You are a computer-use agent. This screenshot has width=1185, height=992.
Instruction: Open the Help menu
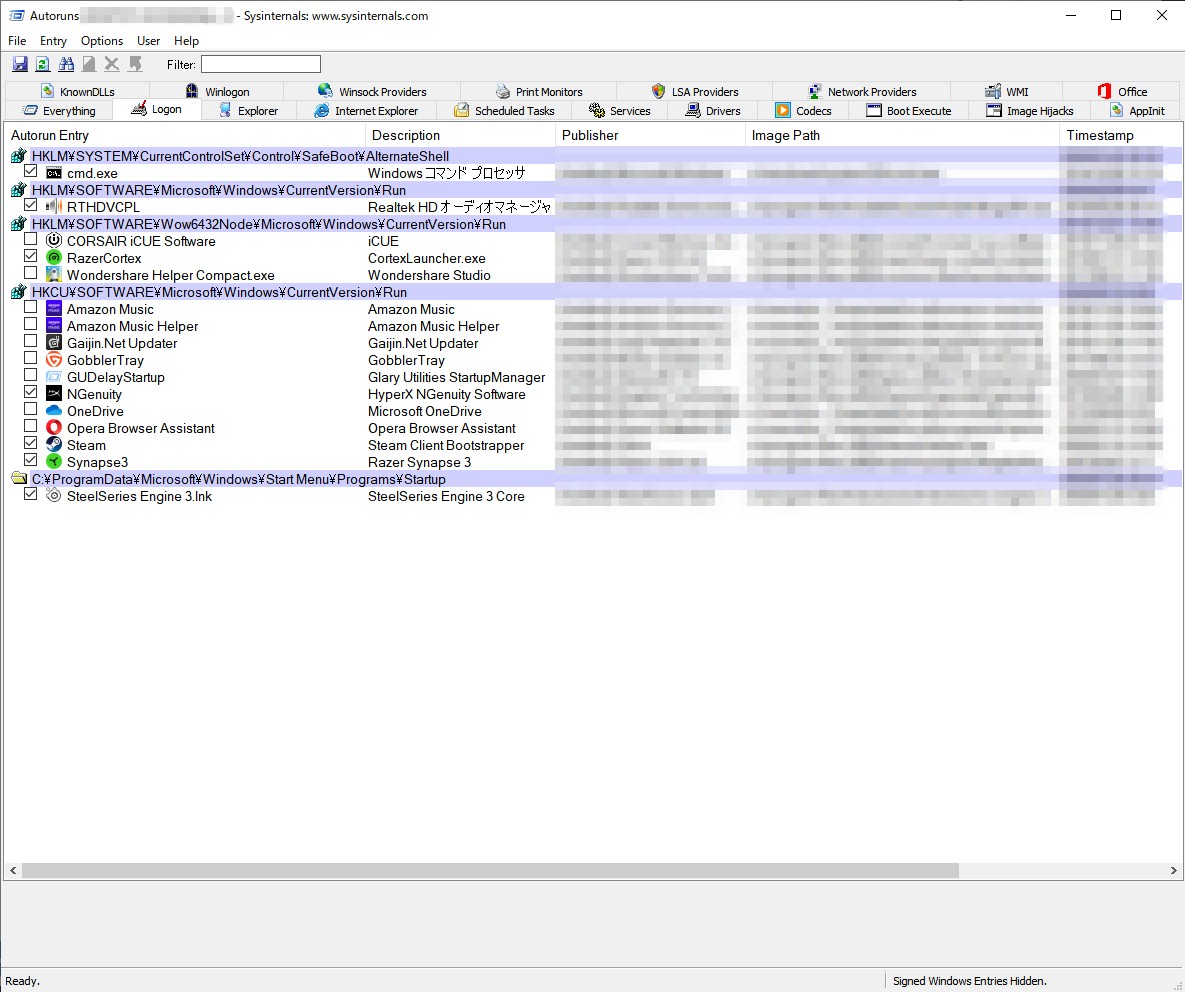(186, 41)
